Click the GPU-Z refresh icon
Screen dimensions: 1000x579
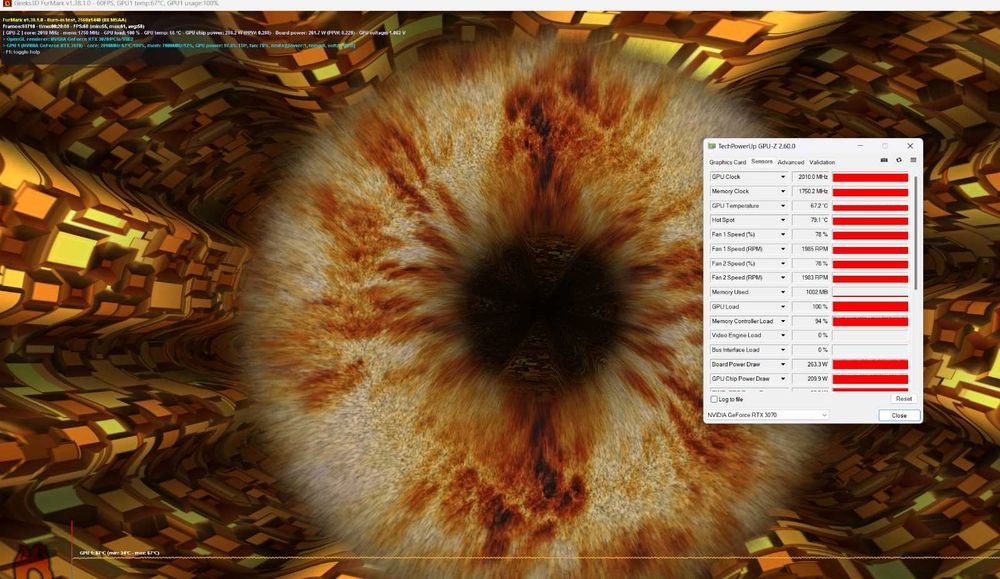click(x=899, y=160)
